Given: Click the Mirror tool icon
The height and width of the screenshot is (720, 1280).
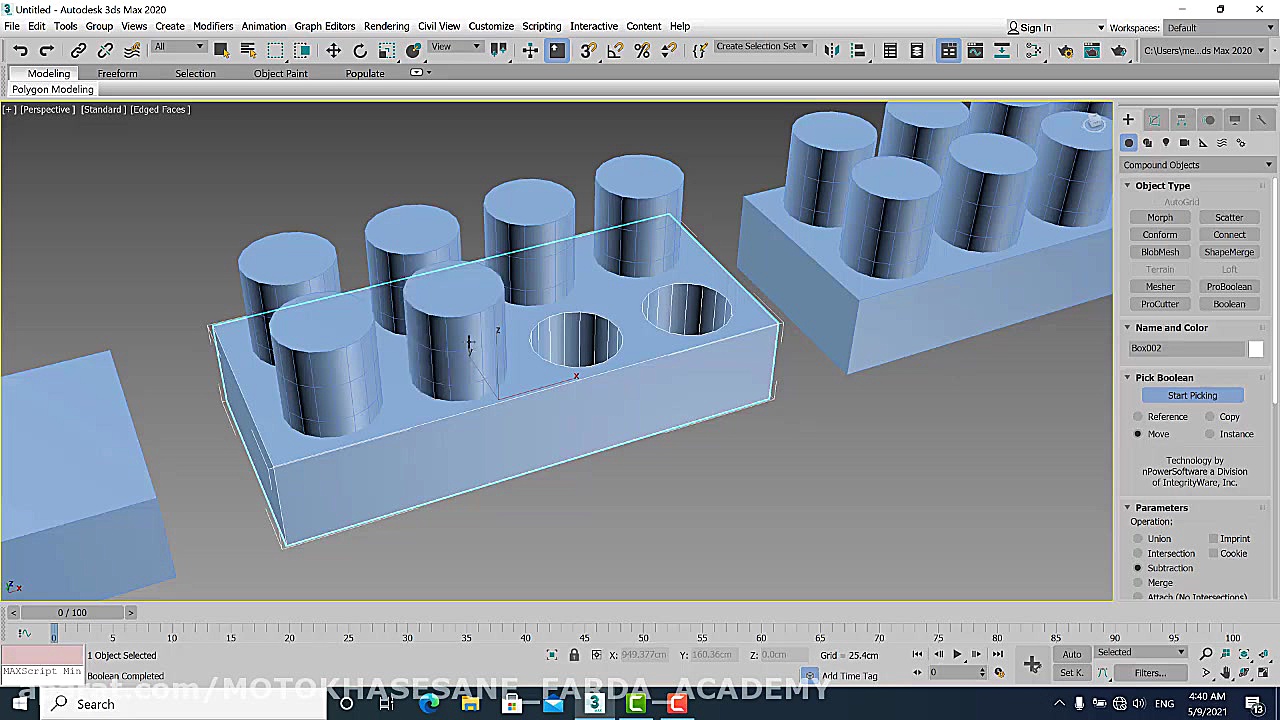Looking at the screenshot, I should 831,50.
